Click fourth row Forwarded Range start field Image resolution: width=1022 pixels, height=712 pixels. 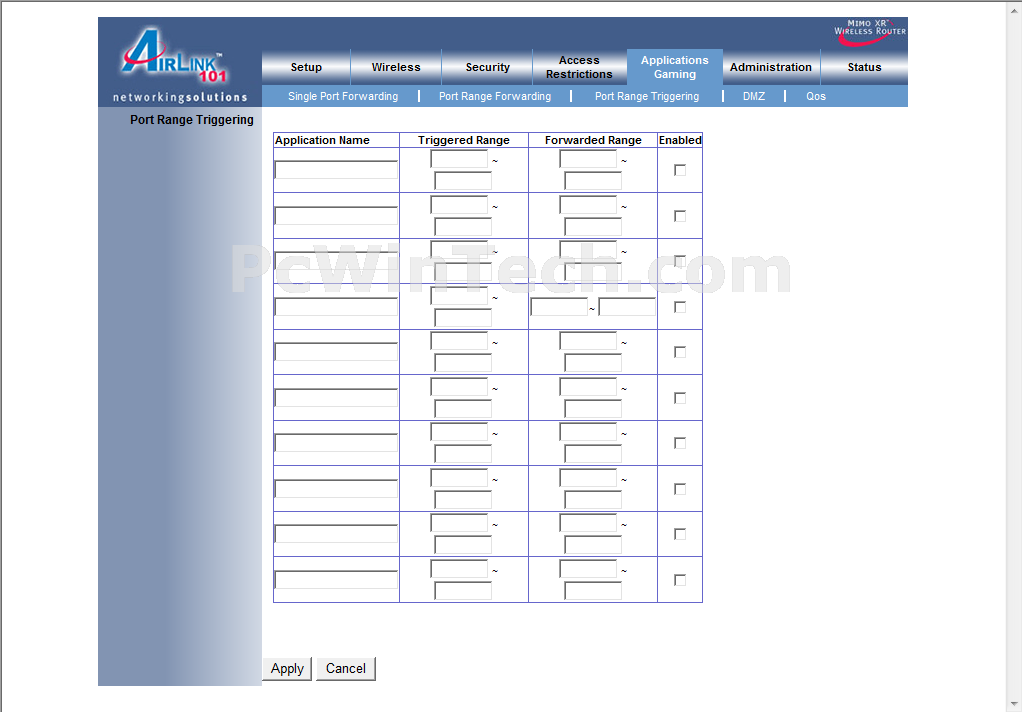click(x=559, y=307)
